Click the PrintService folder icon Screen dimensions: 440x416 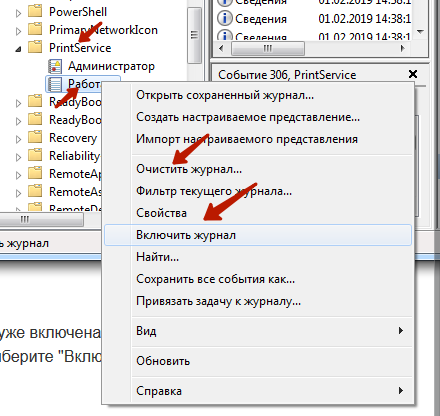pos(35,47)
